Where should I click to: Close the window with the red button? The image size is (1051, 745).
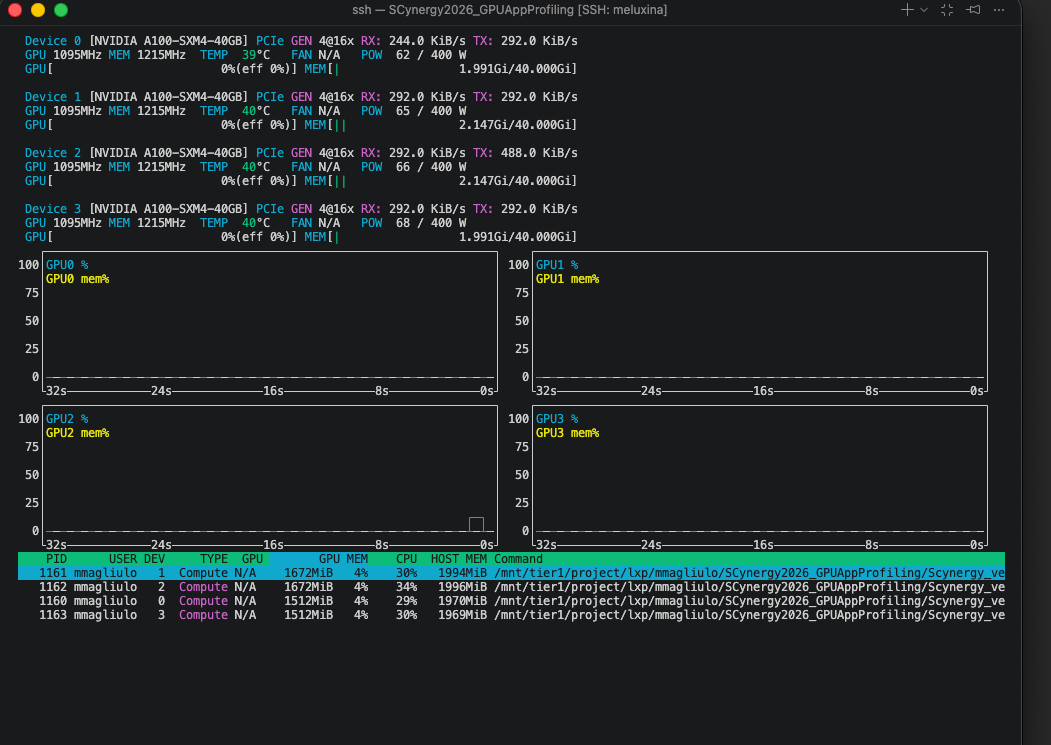coord(15,10)
